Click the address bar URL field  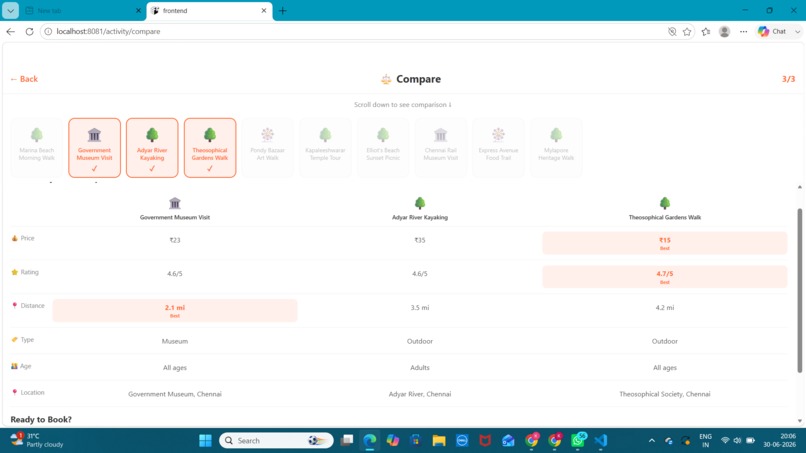355,31
